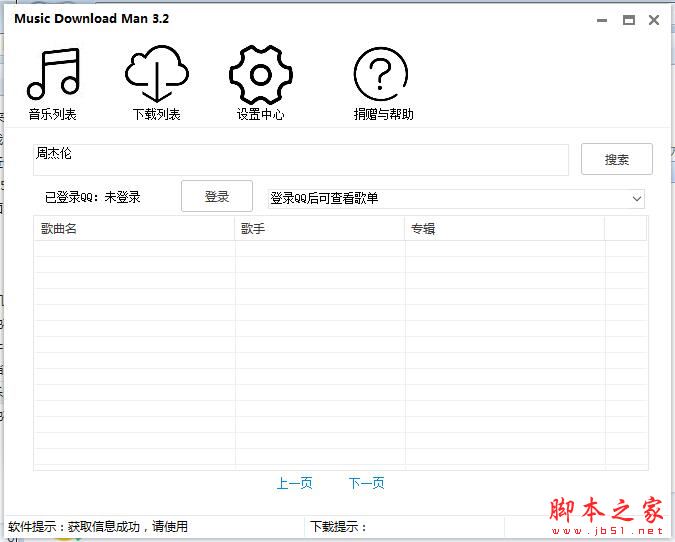This screenshot has height=542, width=675.
Task: Open the music list note icon
Action: [53, 75]
